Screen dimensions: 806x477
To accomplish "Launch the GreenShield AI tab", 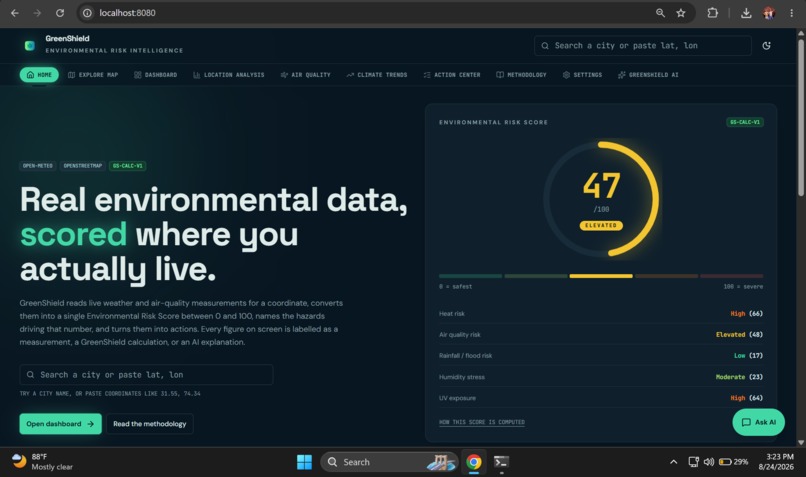I will pos(648,75).
